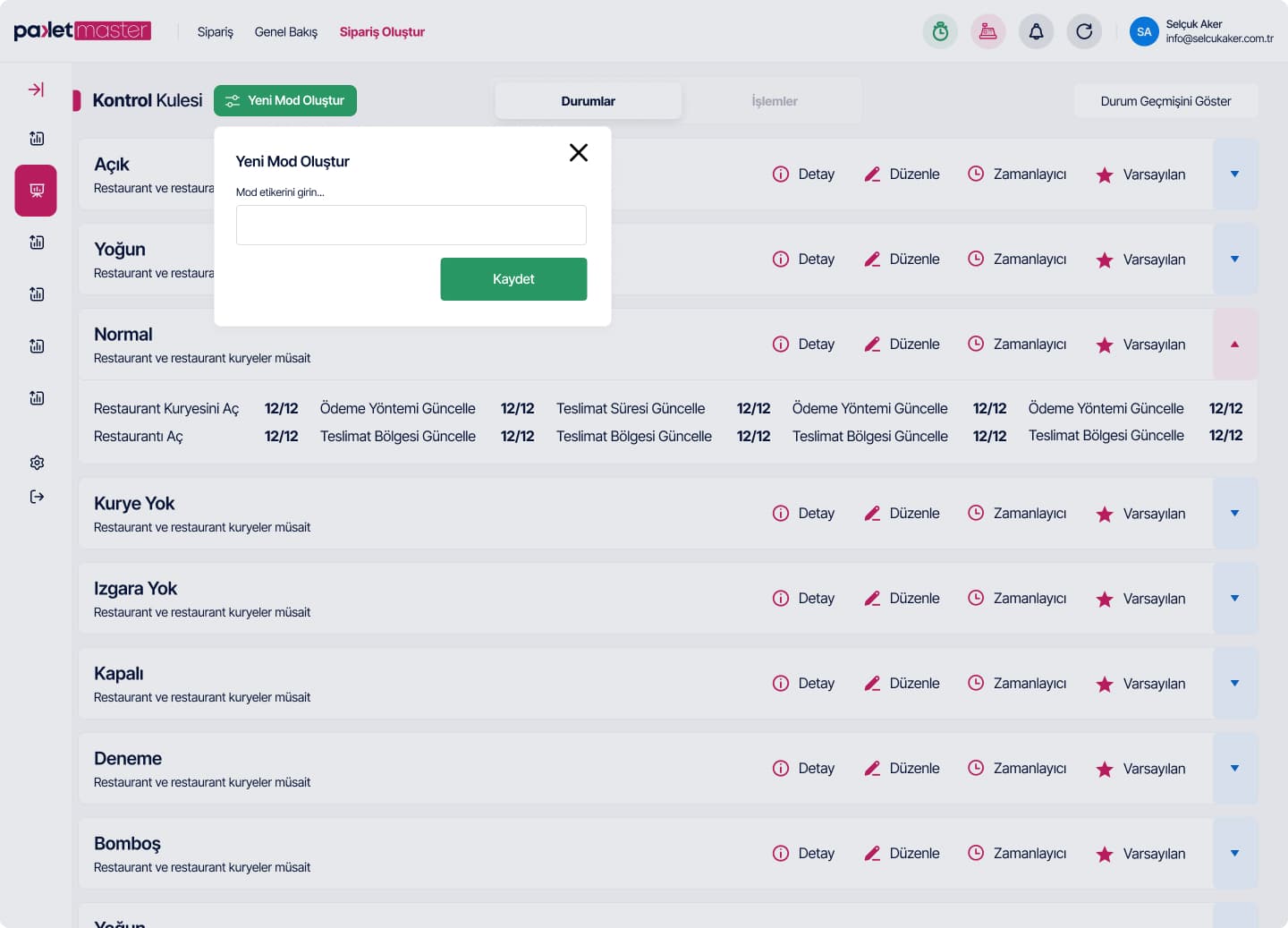Expand the Deneme row arrow

1235,768
